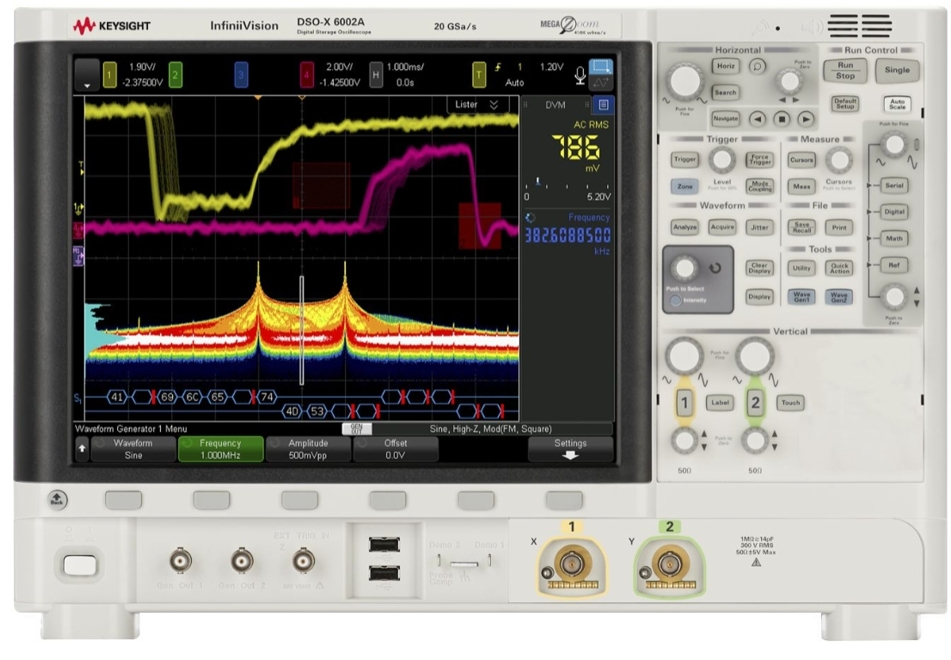Push the channel 1 vertical scale knob
This screenshot has height=660, width=951.
[684, 356]
